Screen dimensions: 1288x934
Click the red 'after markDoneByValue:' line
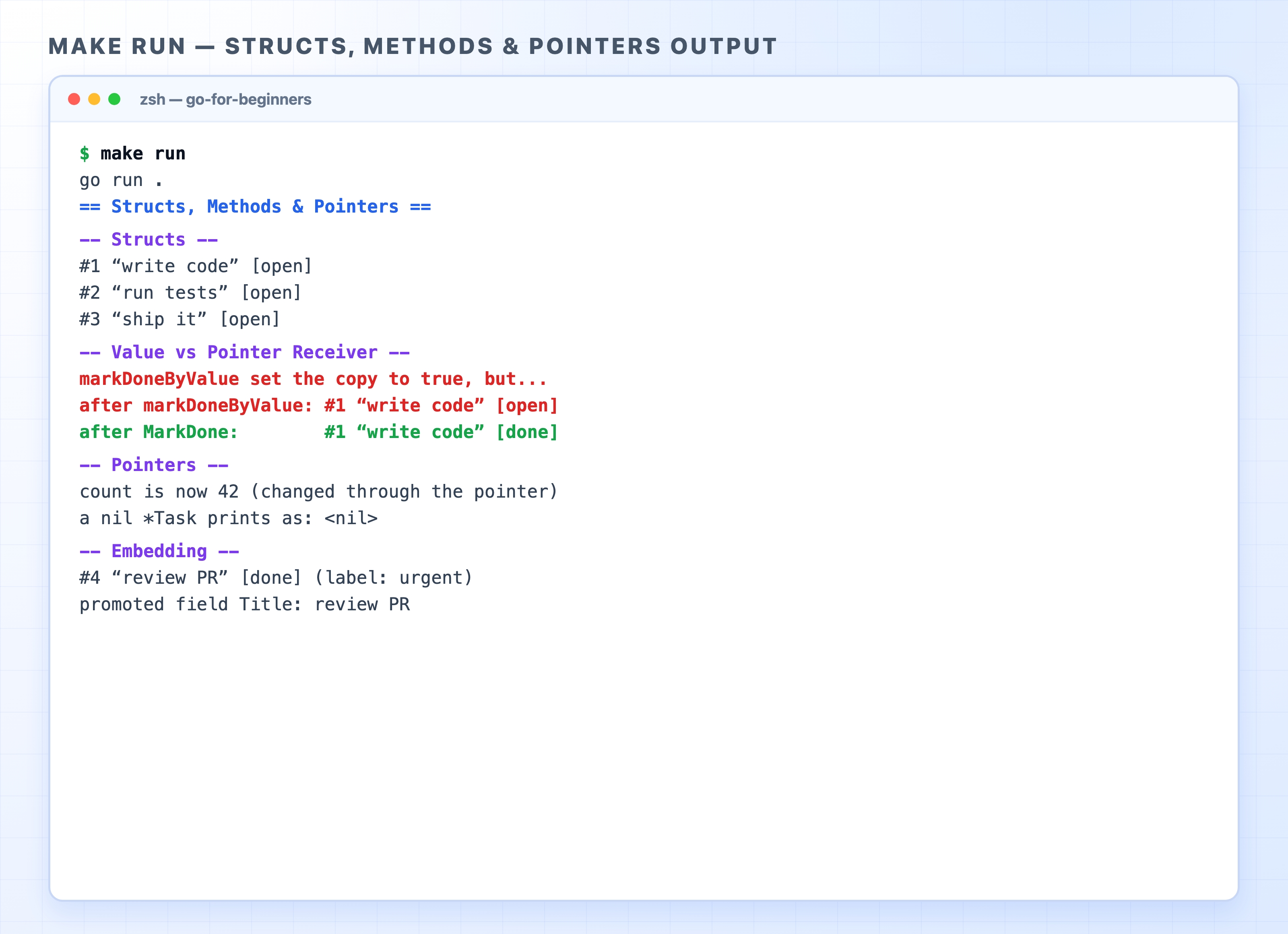tap(319, 406)
